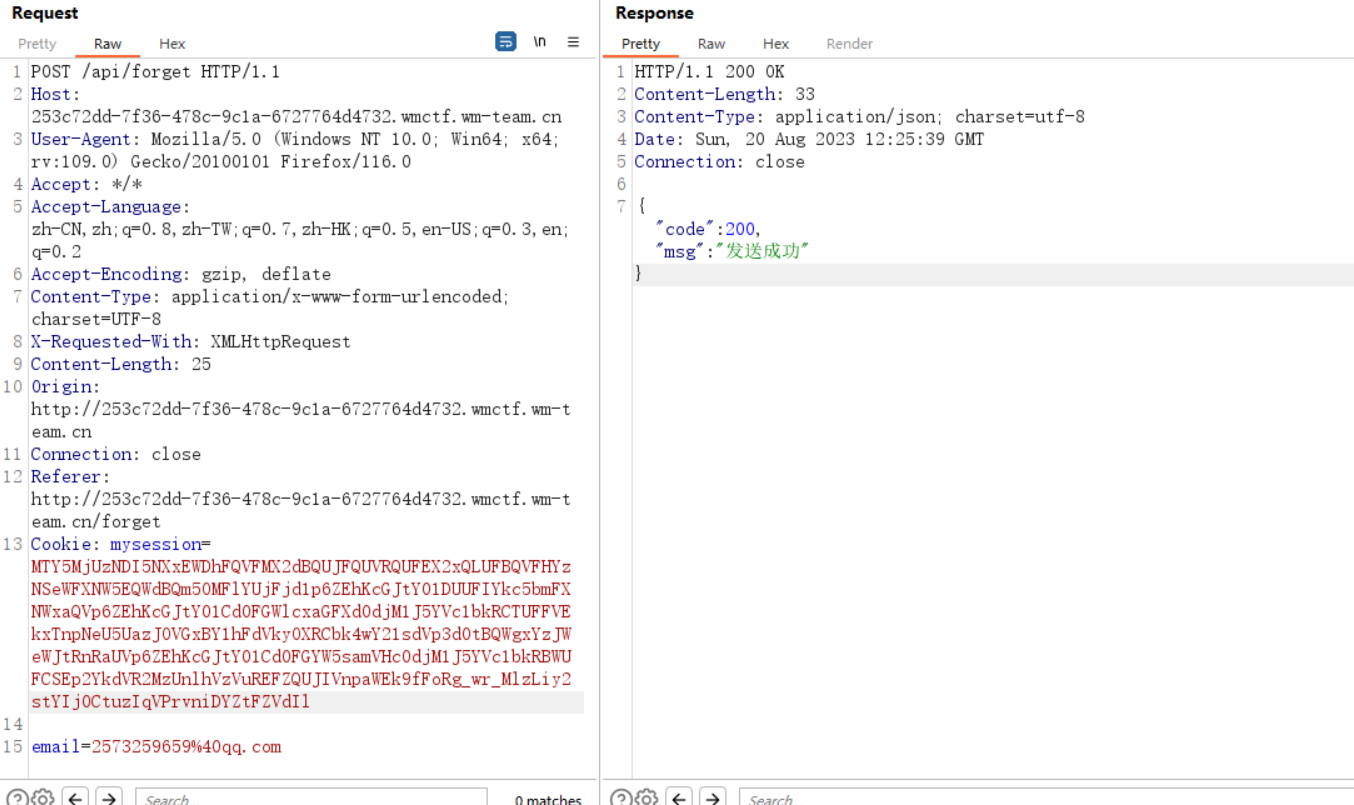Select the Response Pretty tab
The width and height of the screenshot is (1354, 805).
tap(641, 44)
